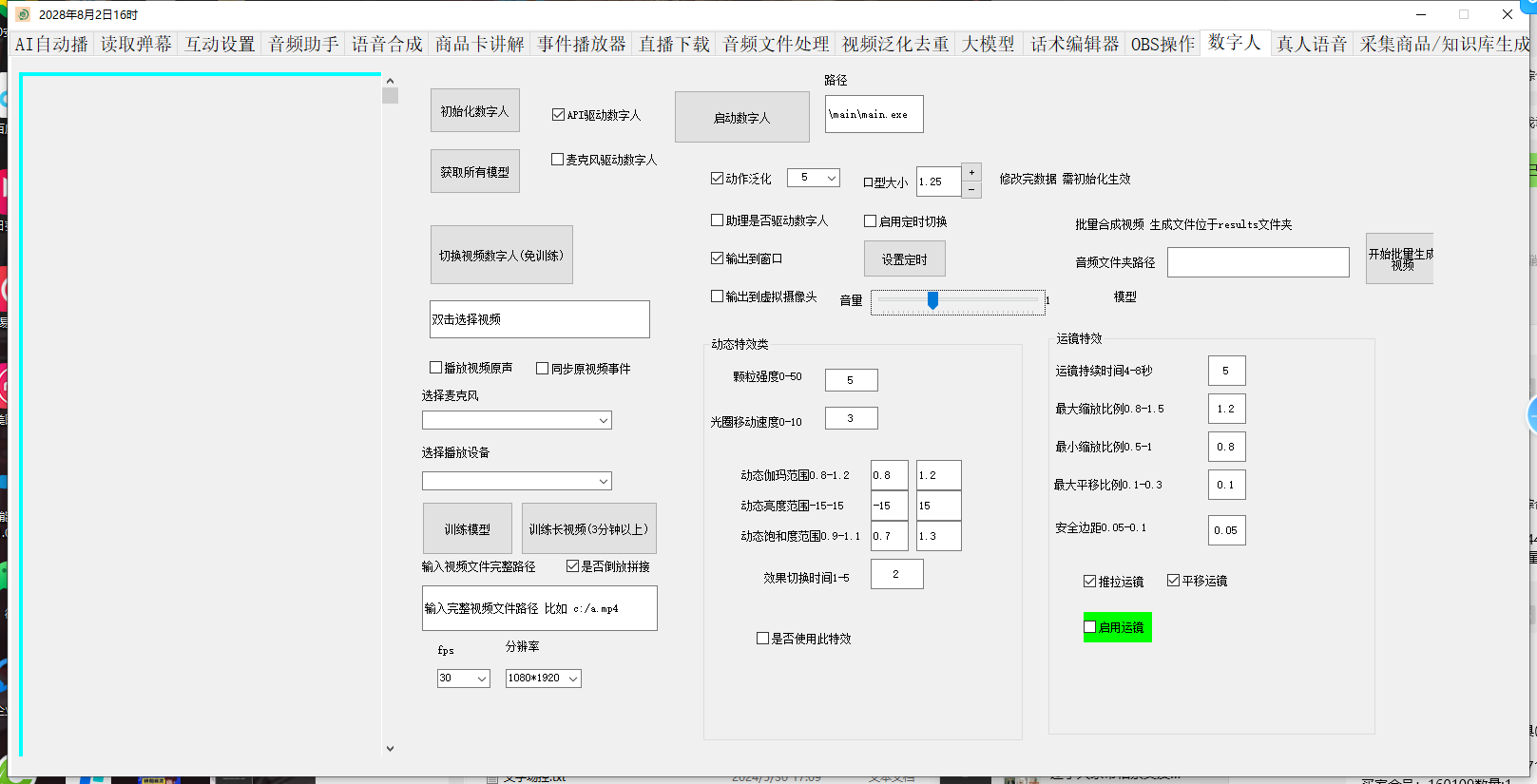Click the 音频文件夹路径 input field
Image resolution: width=1537 pixels, height=784 pixels.
pyautogui.click(x=1258, y=262)
